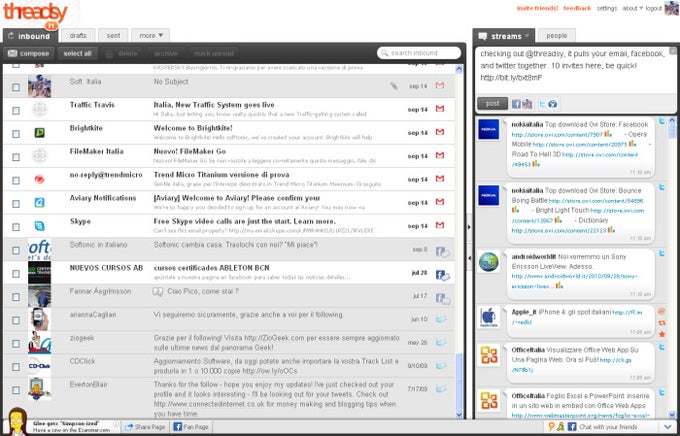680x436 pixels.
Task: Click the Share Page button
Action: click(x=145, y=427)
